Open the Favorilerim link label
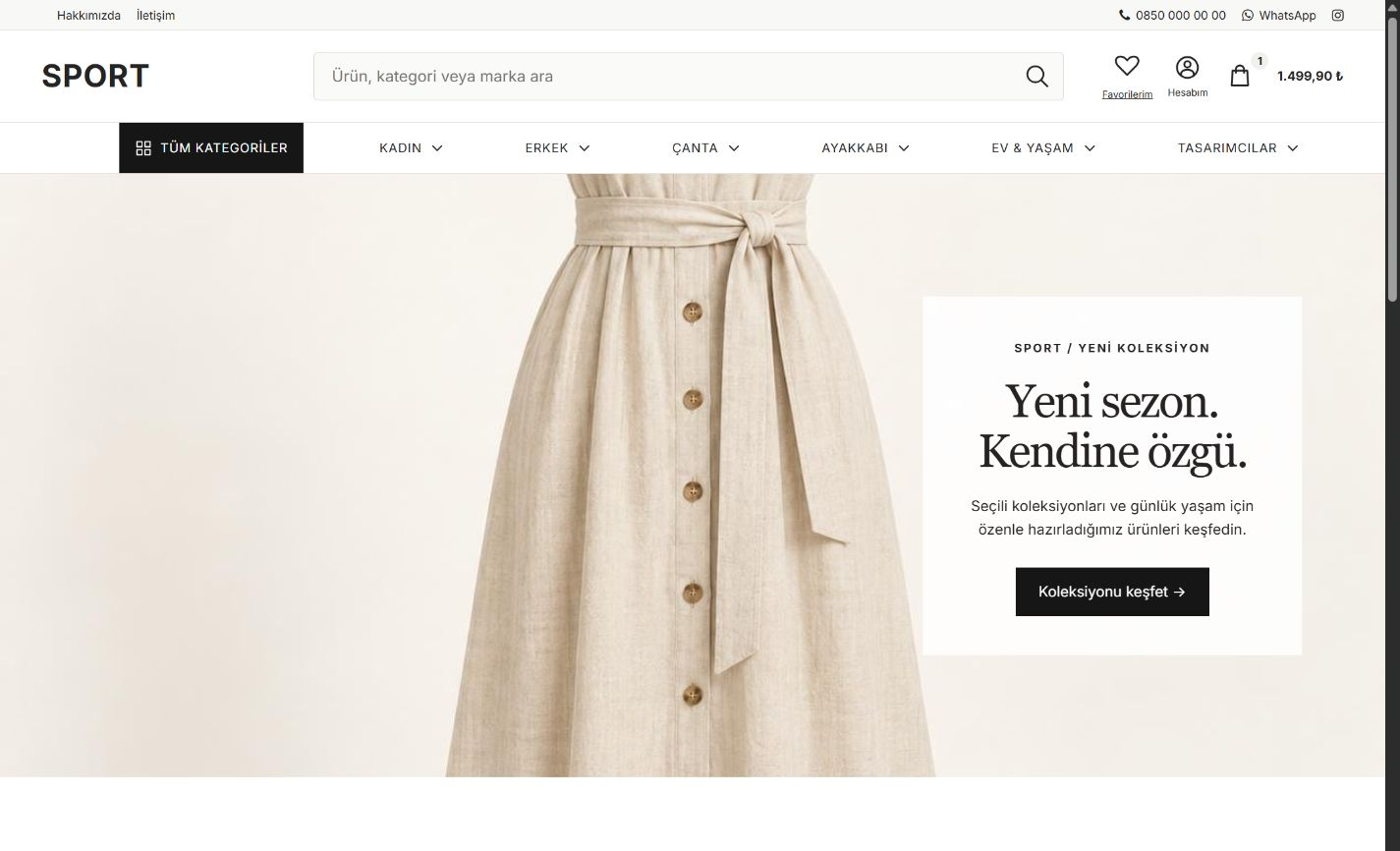This screenshot has height=851, width=1400. (x=1127, y=94)
